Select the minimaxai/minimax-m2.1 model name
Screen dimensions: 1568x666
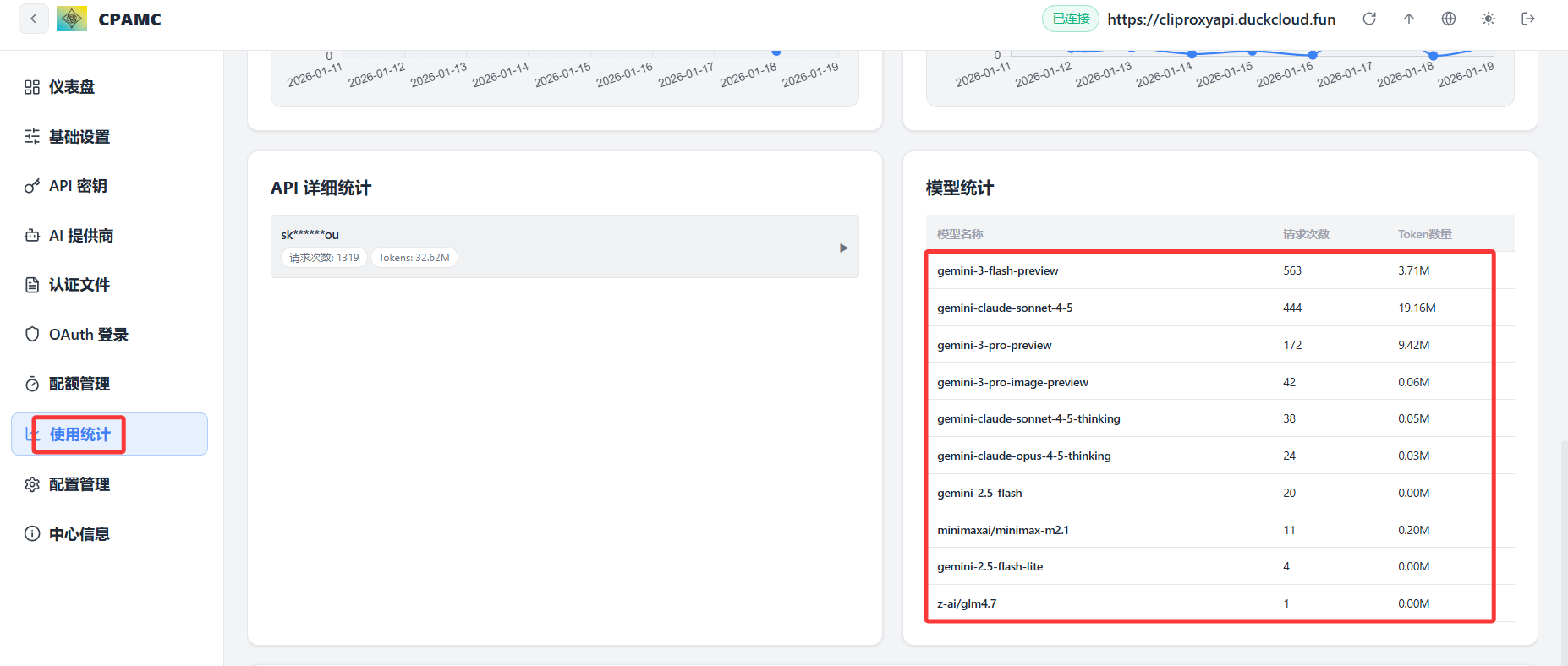coord(1003,530)
